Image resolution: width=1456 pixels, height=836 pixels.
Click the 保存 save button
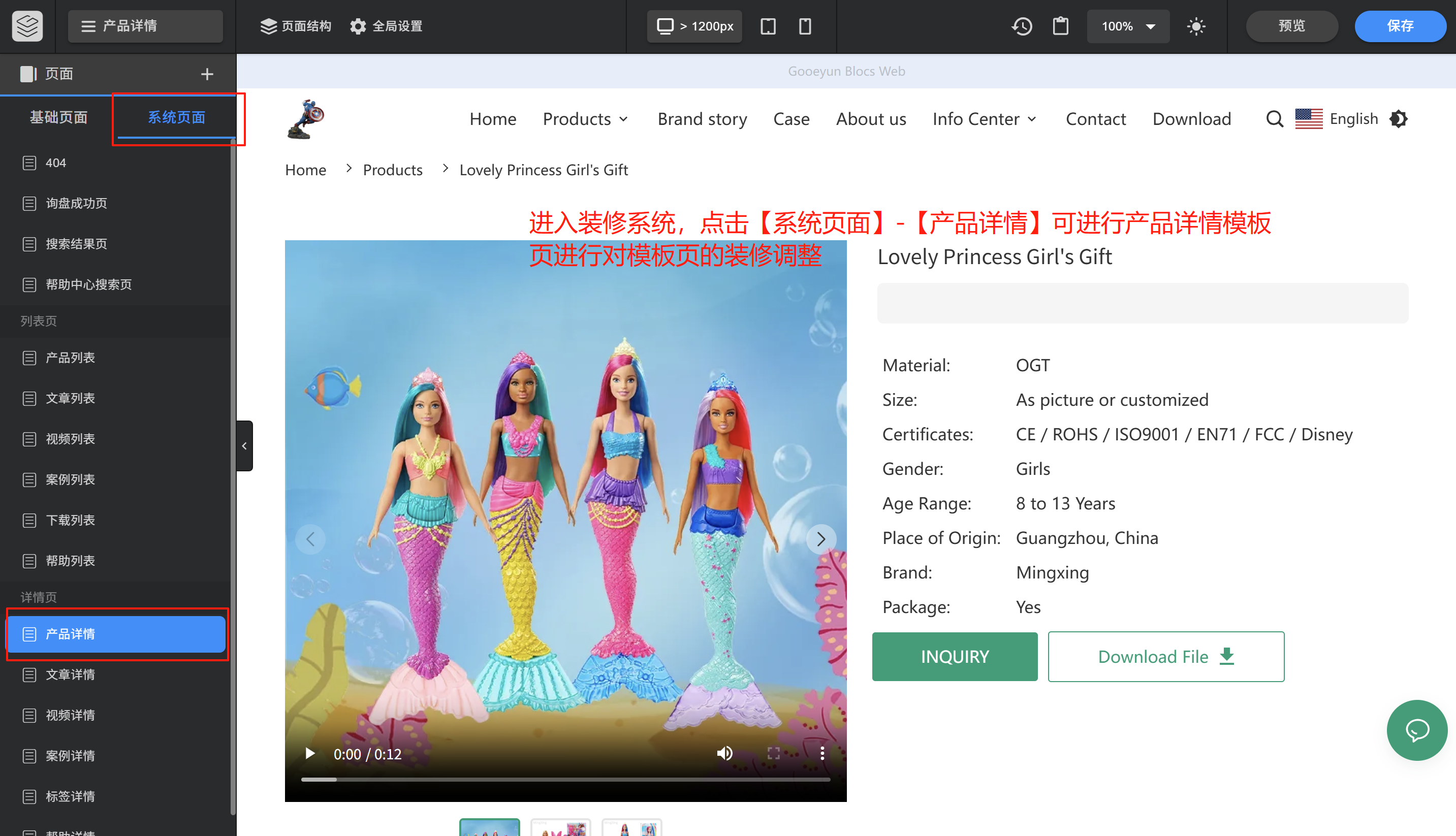coord(1400,26)
